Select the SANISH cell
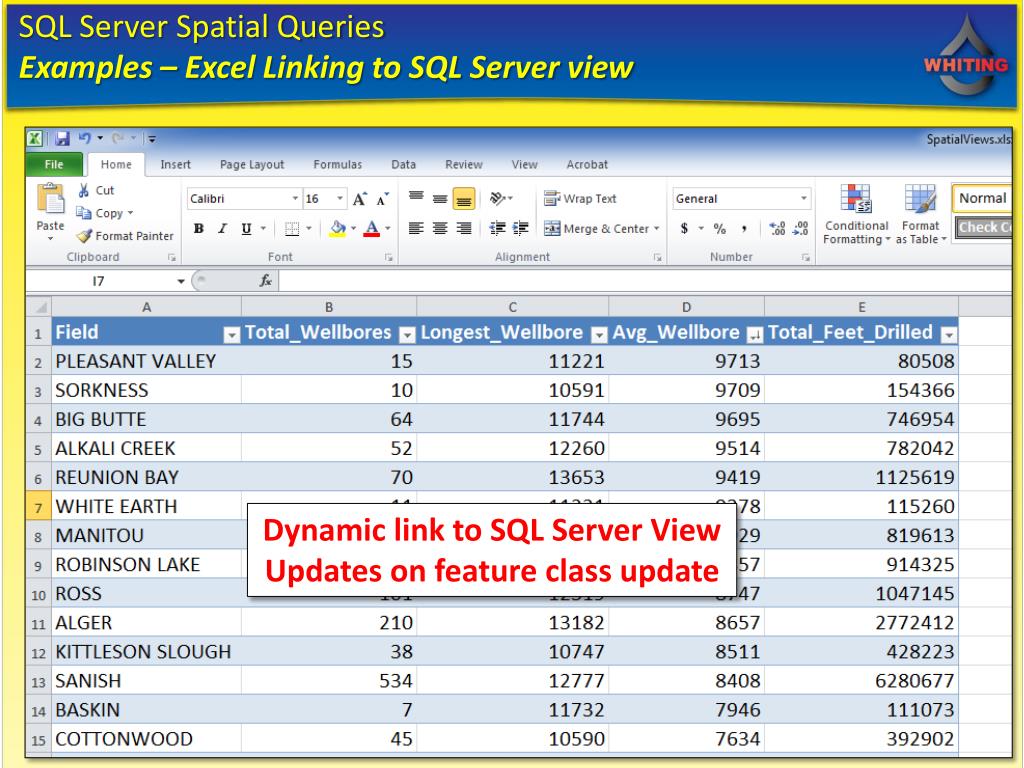The width and height of the screenshot is (1024, 768). [147, 680]
